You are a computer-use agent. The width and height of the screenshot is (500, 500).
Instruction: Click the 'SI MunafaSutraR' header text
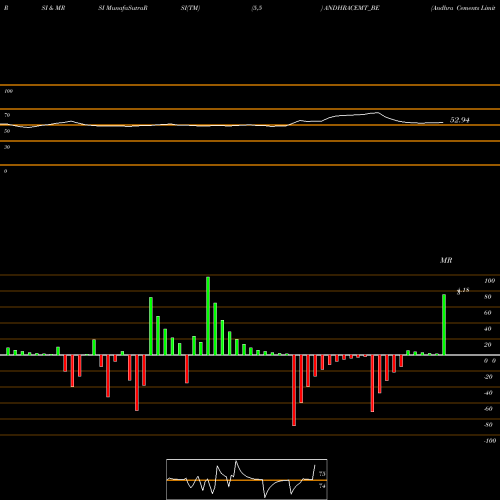[123, 8]
